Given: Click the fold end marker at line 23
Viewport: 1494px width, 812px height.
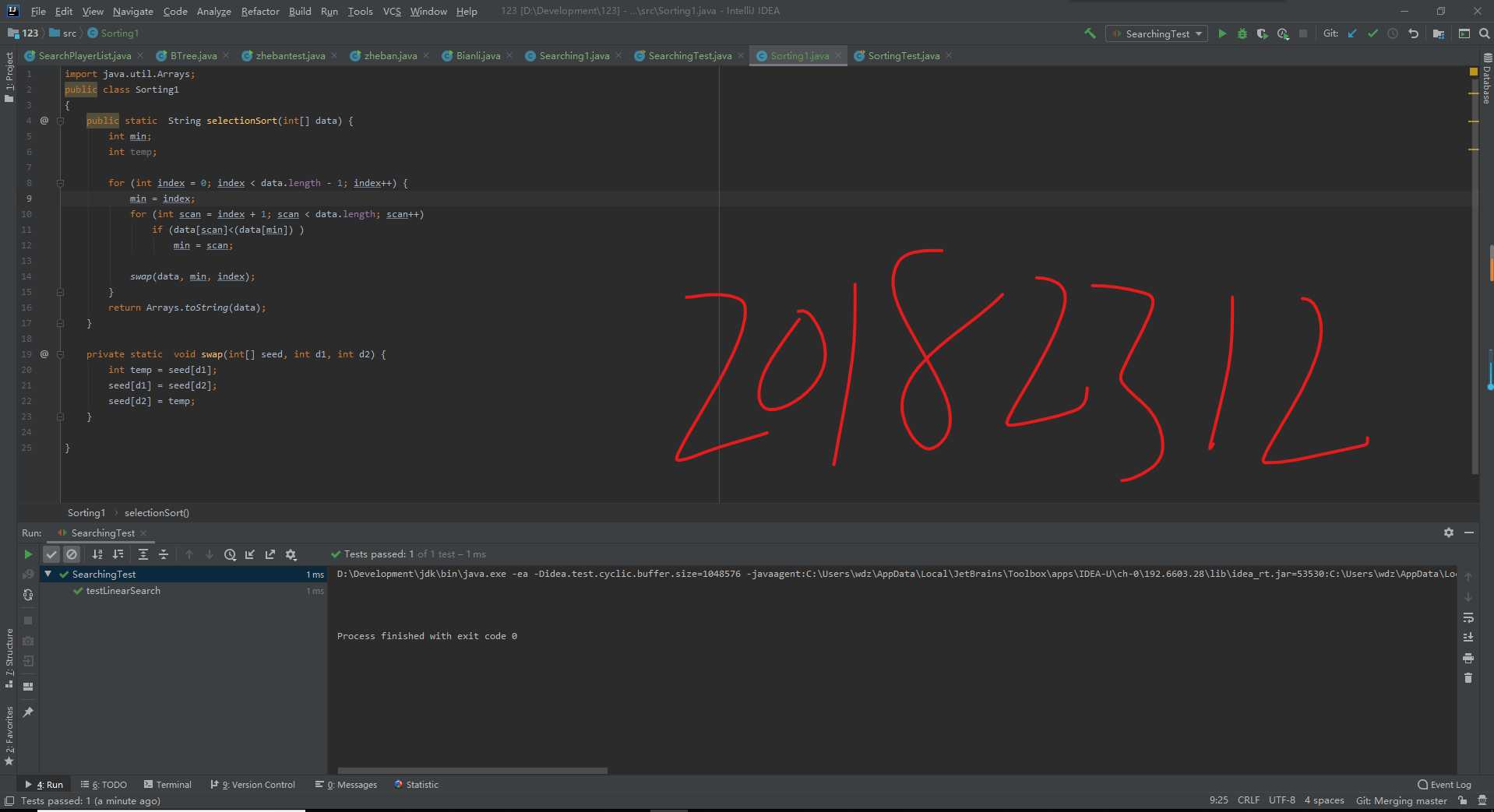Looking at the screenshot, I should point(60,417).
